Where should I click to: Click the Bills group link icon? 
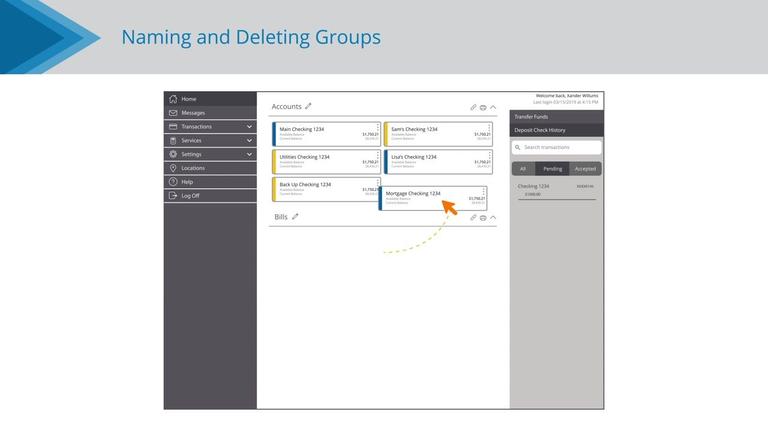coord(473,217)
